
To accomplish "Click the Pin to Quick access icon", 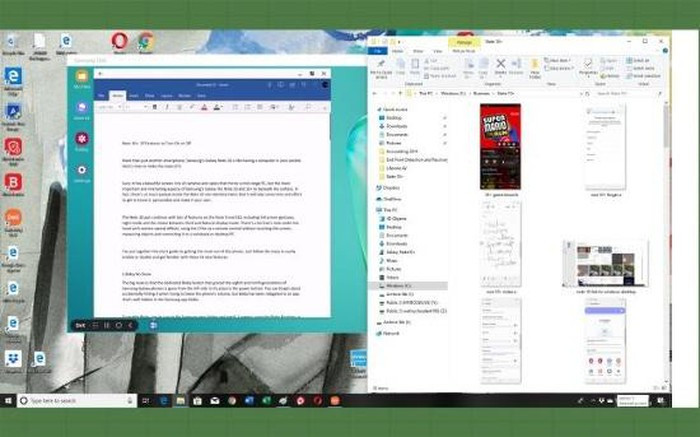I will (x=380, y=65).
